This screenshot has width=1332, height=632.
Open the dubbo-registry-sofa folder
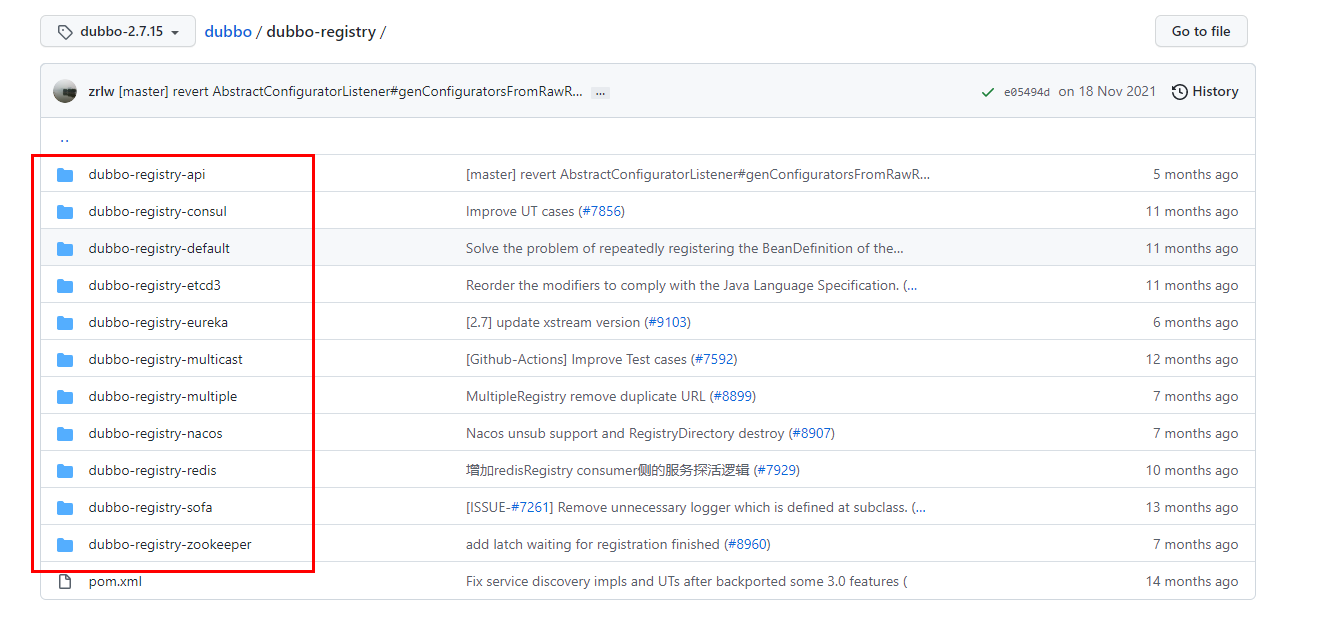click(x=150, y=507)
